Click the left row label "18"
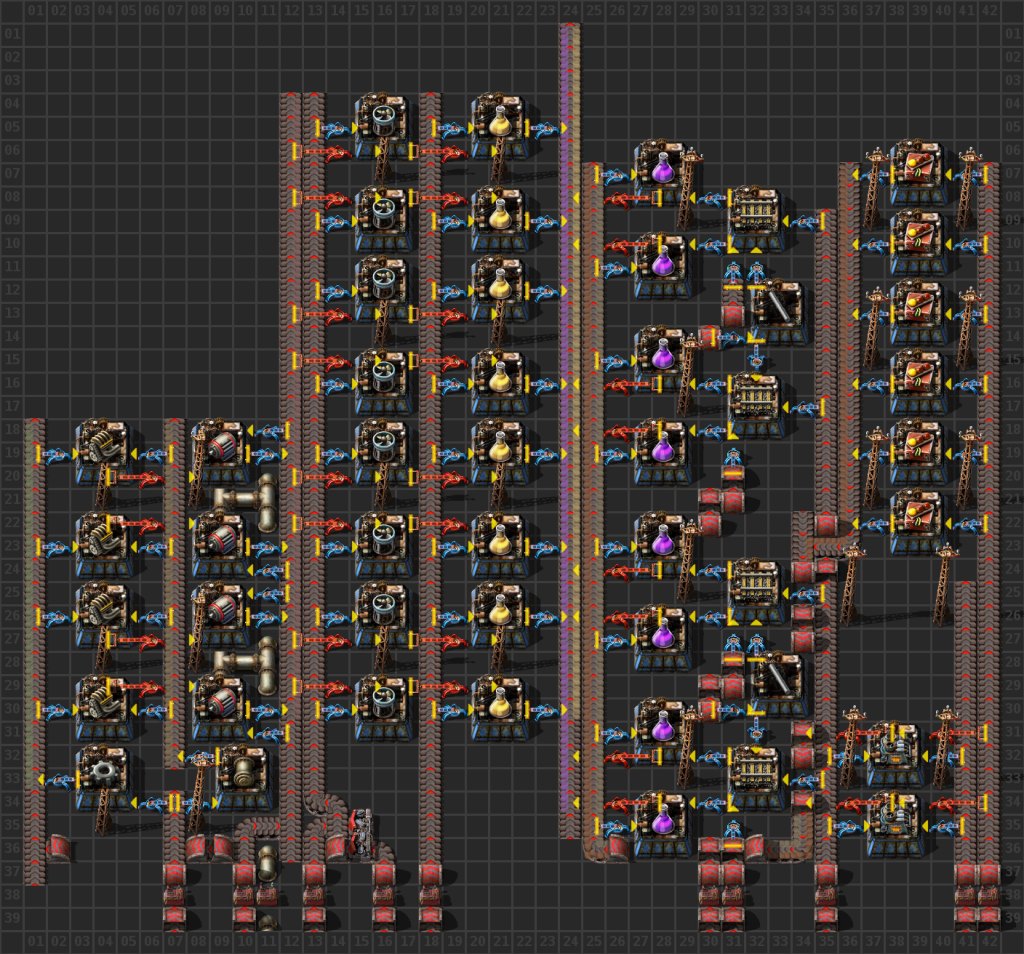The width and height of the screenshot is (1024, 954). point(11,430)
